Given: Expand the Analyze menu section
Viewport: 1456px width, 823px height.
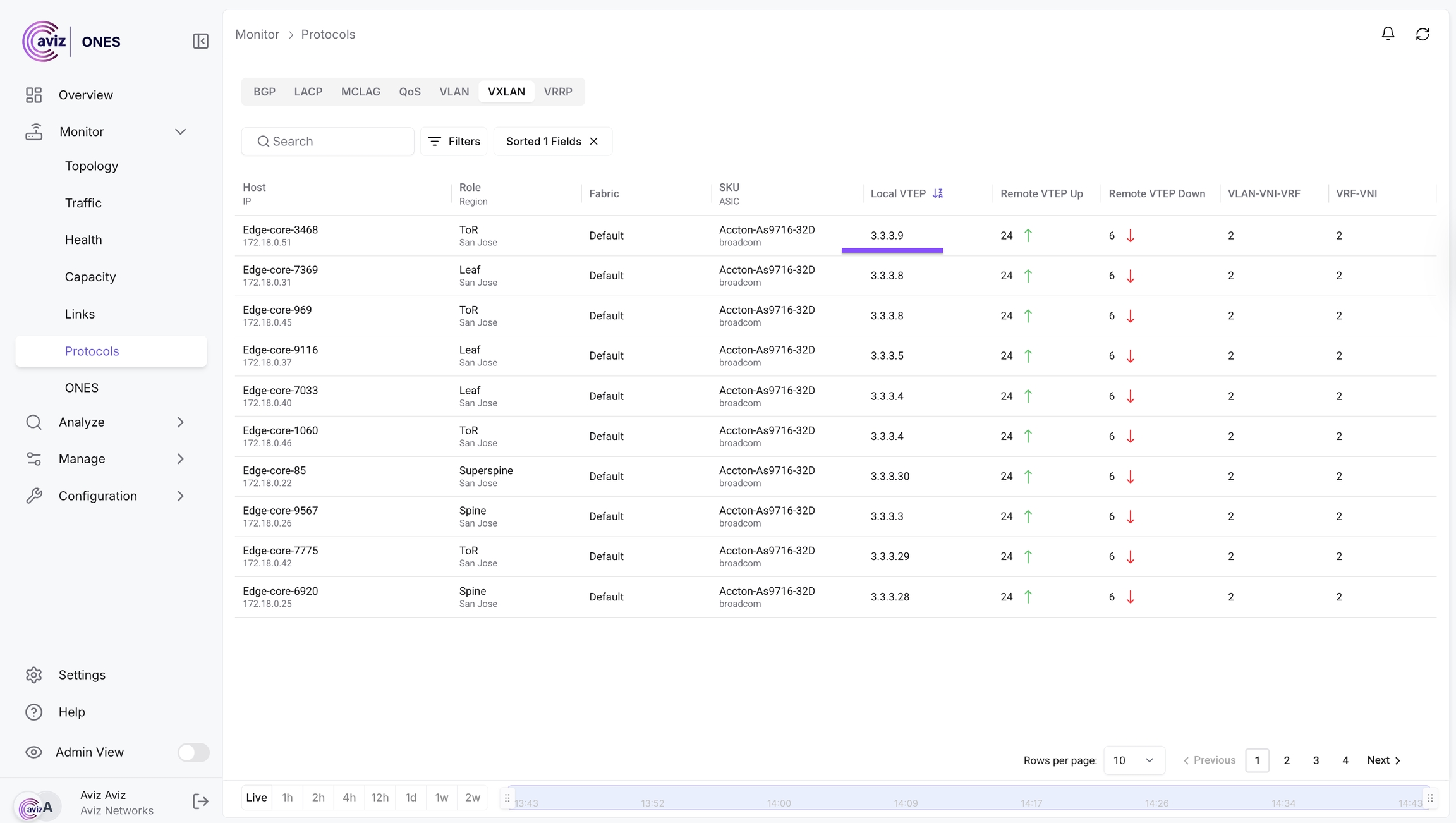Looking at the screenshot, I should click(x=180, y=422).
